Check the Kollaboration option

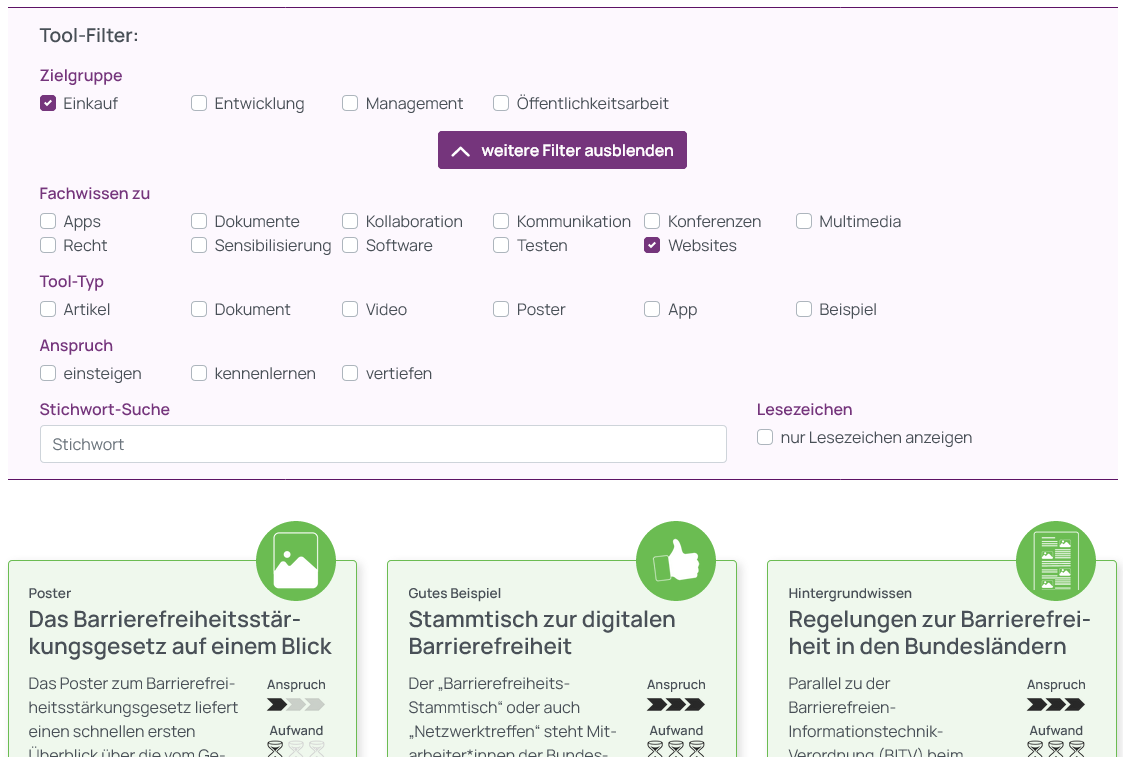click(350, 221)
